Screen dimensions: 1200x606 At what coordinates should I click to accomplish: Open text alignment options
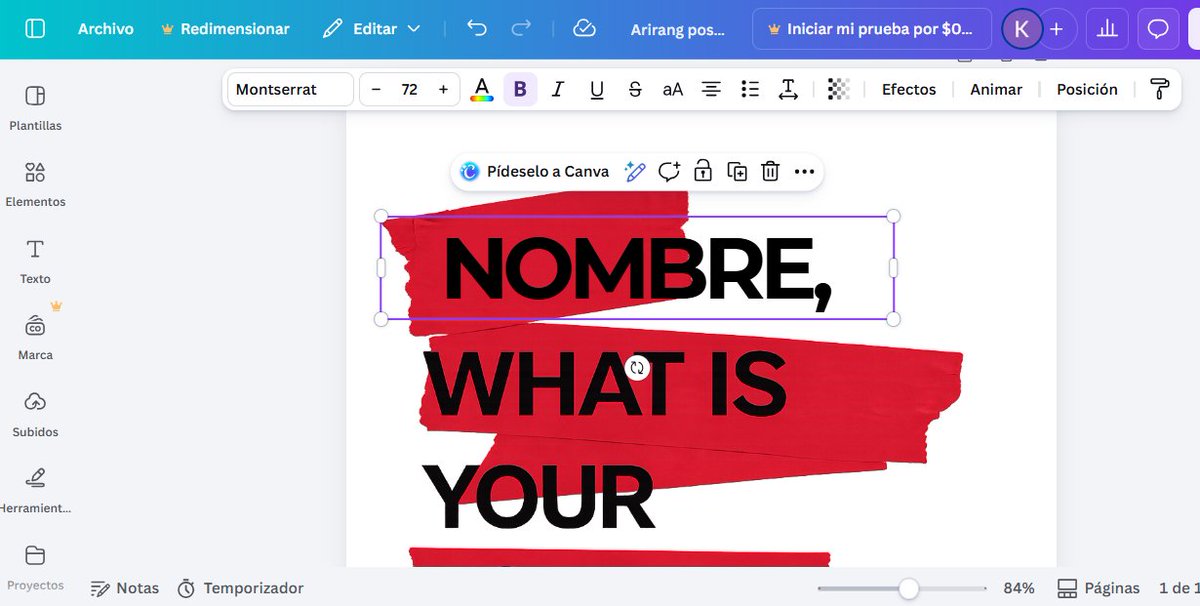click(x=711, y=89)
